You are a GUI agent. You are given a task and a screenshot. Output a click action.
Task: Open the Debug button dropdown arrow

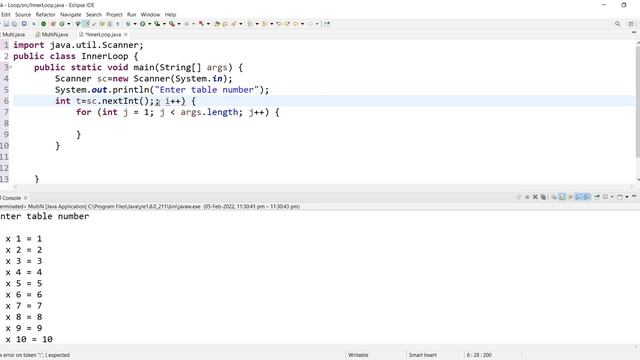coord(135,24)
